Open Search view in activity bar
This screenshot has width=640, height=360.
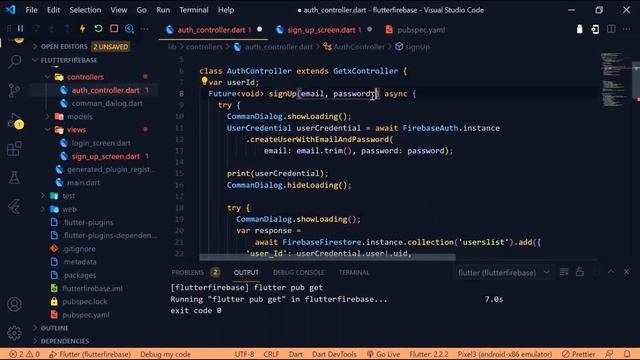point(14,61)
